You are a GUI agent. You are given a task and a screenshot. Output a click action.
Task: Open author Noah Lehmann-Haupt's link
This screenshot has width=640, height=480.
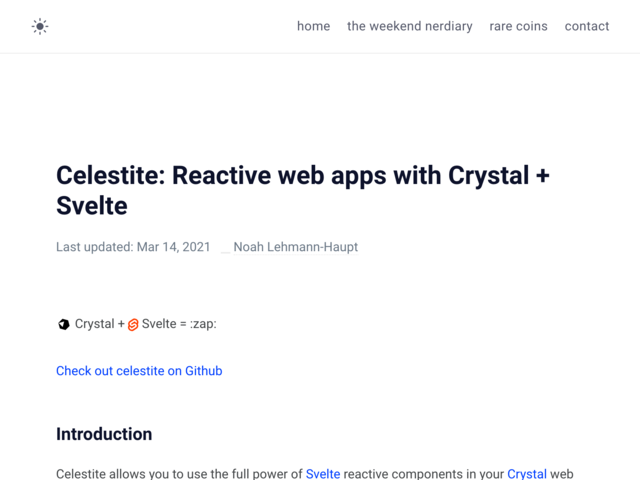296,247
